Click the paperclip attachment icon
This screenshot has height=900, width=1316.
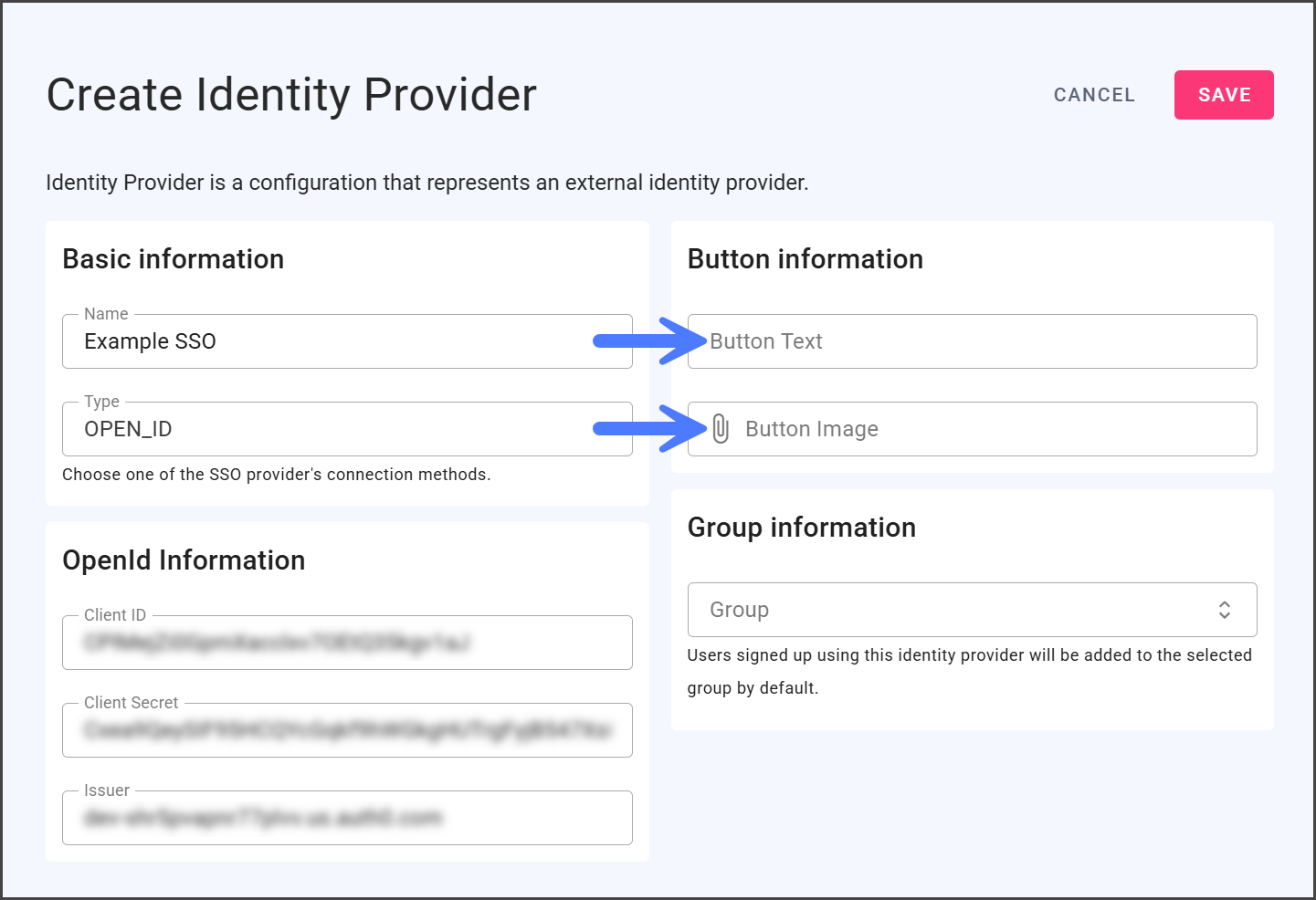click(x=721, y=429)
